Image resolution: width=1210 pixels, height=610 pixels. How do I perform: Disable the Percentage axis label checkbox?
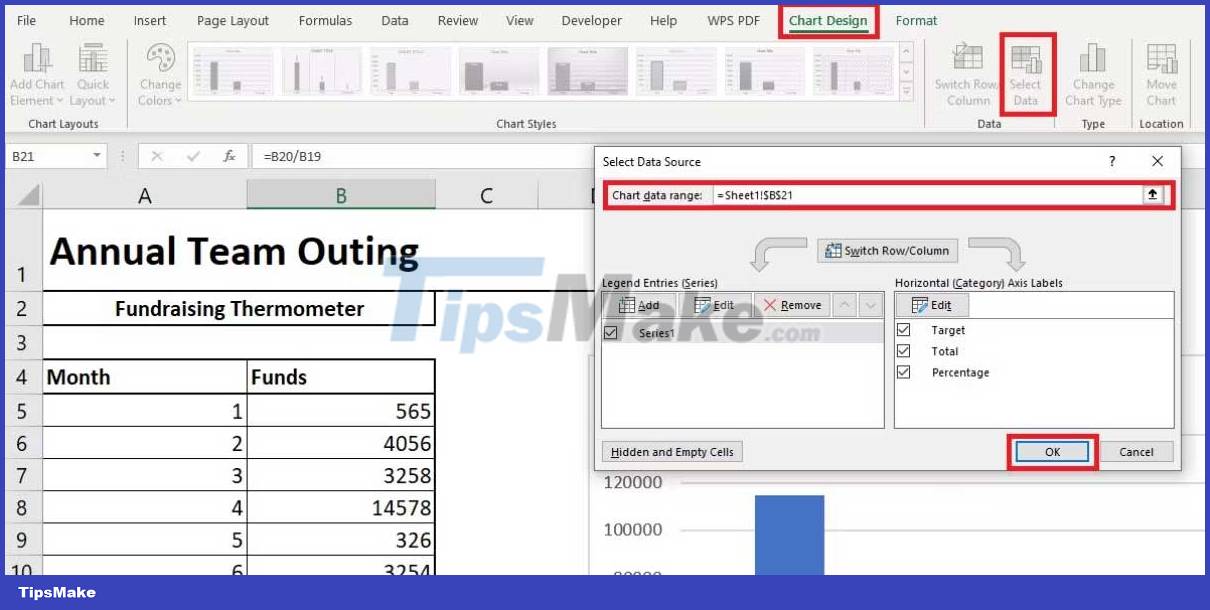coord(904,372)
